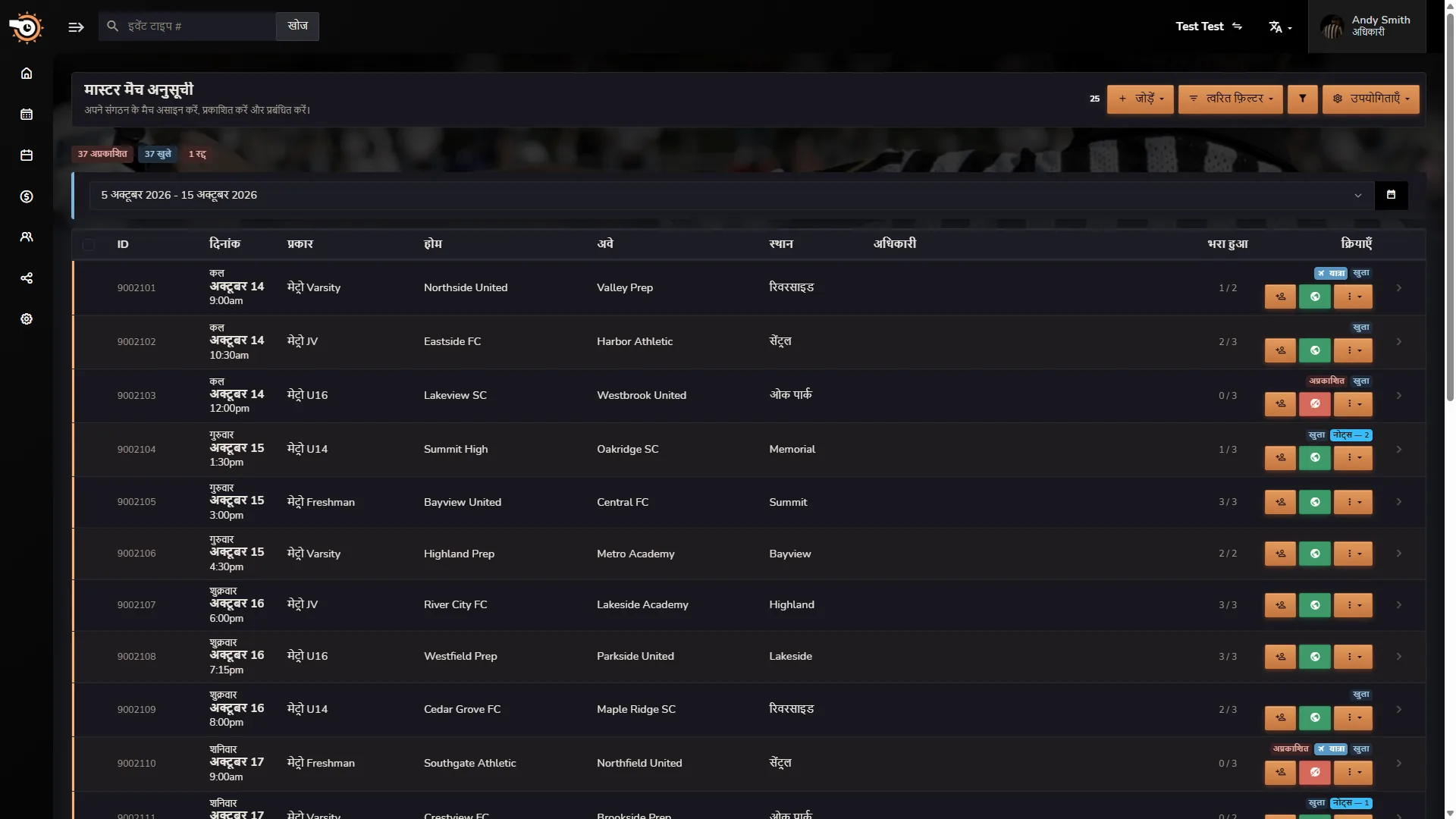1456x819 pixels.
Task: Select the 37 खुले filter tag
Action: (158, 154)
